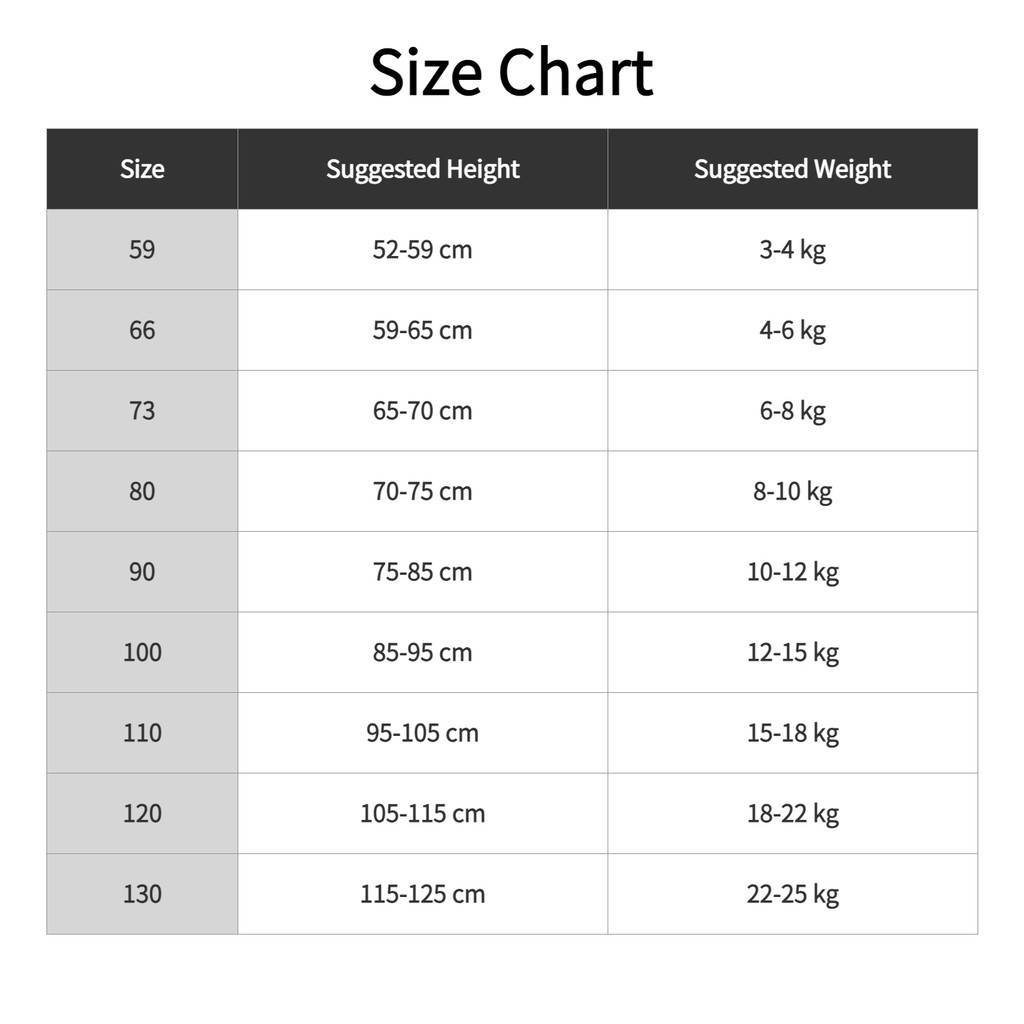The image size is (1024, 1024).
Task: Click the 18-22 kg weight cell
Action: 792,813
